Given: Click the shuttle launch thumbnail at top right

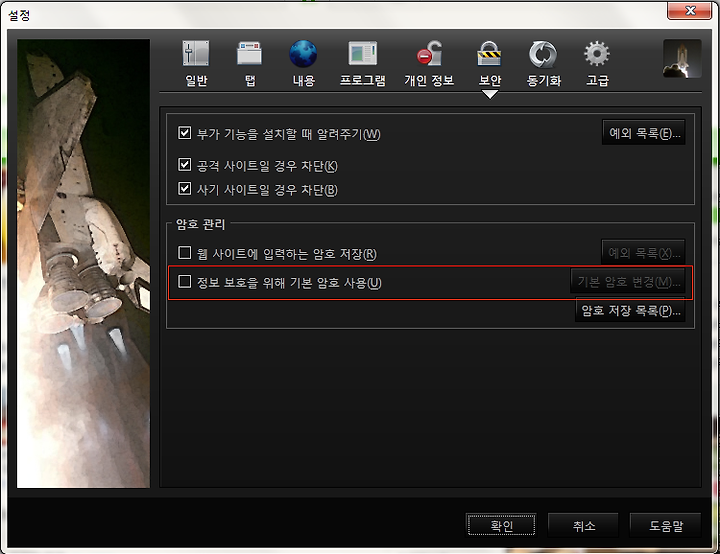Looking at the screenshot, I should [x=682, y=58].
